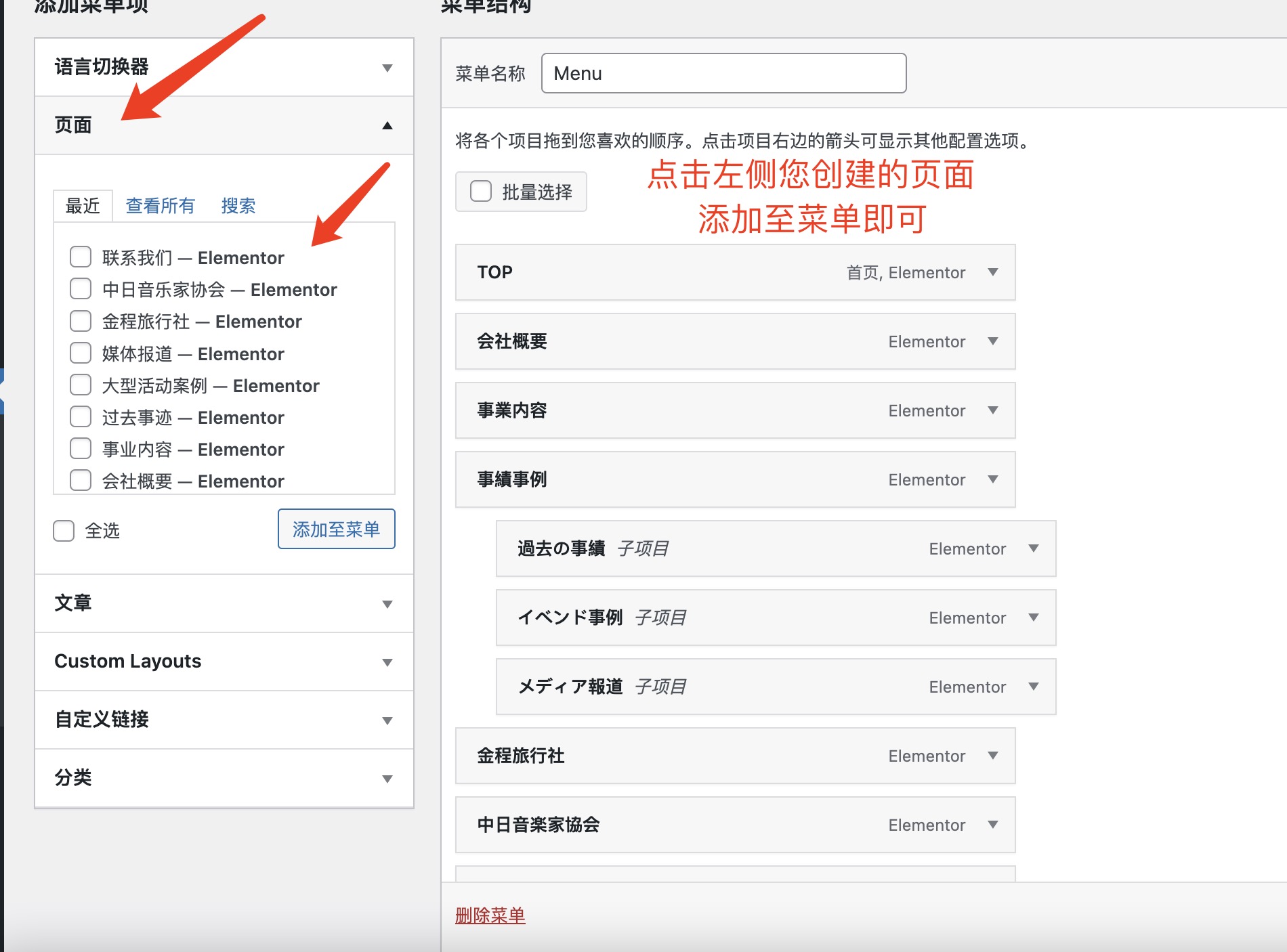Expand 金程旅行社 menu item arrow
The image size is (1287, 952).
pyautogui.click(x=992, y=756)
